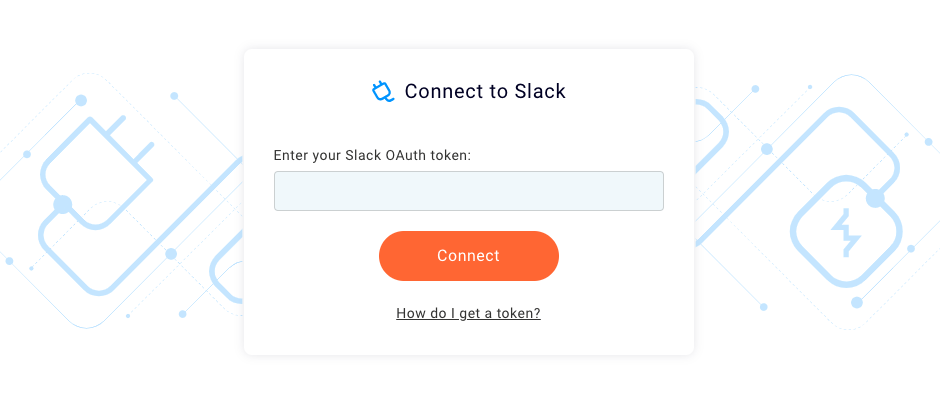
Task: Click the lightning bolt illustration on the right
Action: tap(846, 234)
